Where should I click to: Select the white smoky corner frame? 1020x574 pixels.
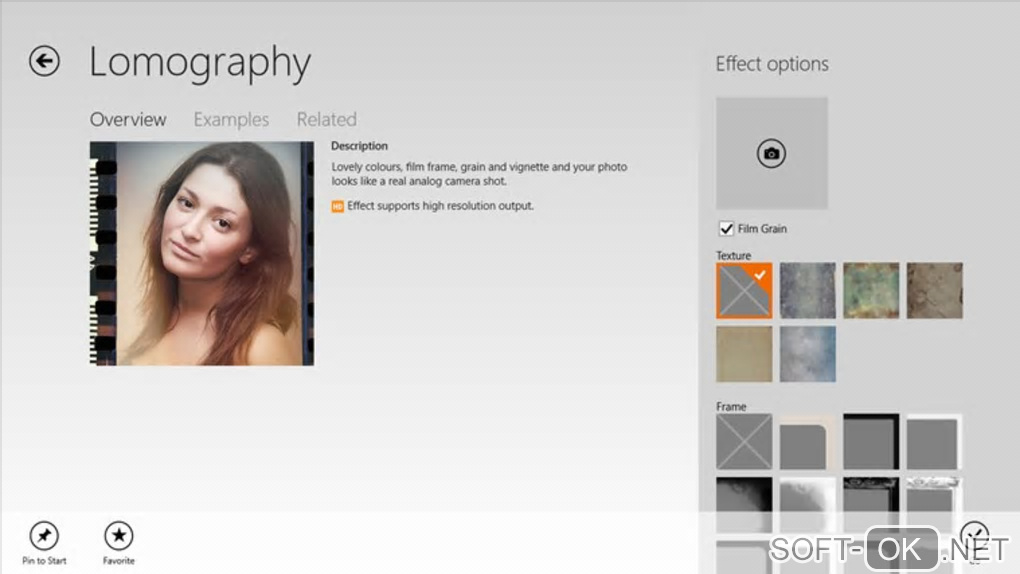(807, 504)
